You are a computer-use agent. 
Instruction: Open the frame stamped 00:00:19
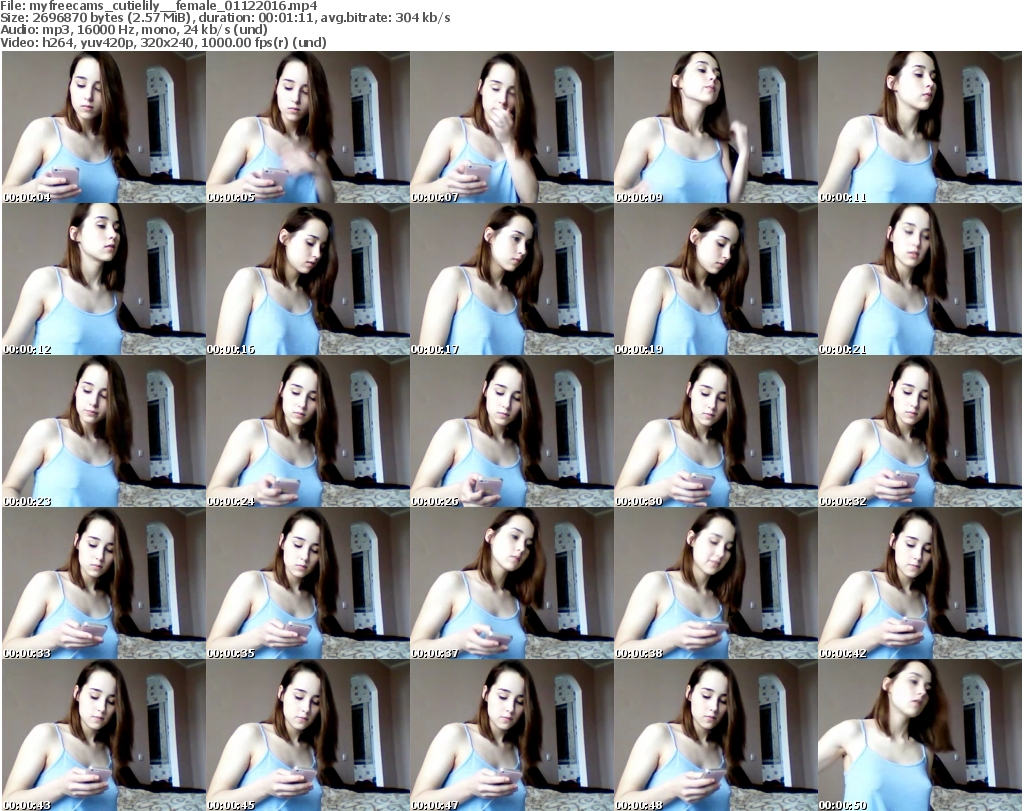pos(716,279)
